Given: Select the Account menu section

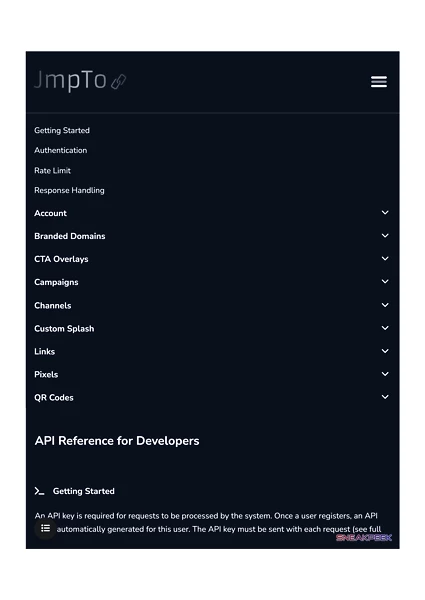Looking at the screenshot, I should [212, 213].
